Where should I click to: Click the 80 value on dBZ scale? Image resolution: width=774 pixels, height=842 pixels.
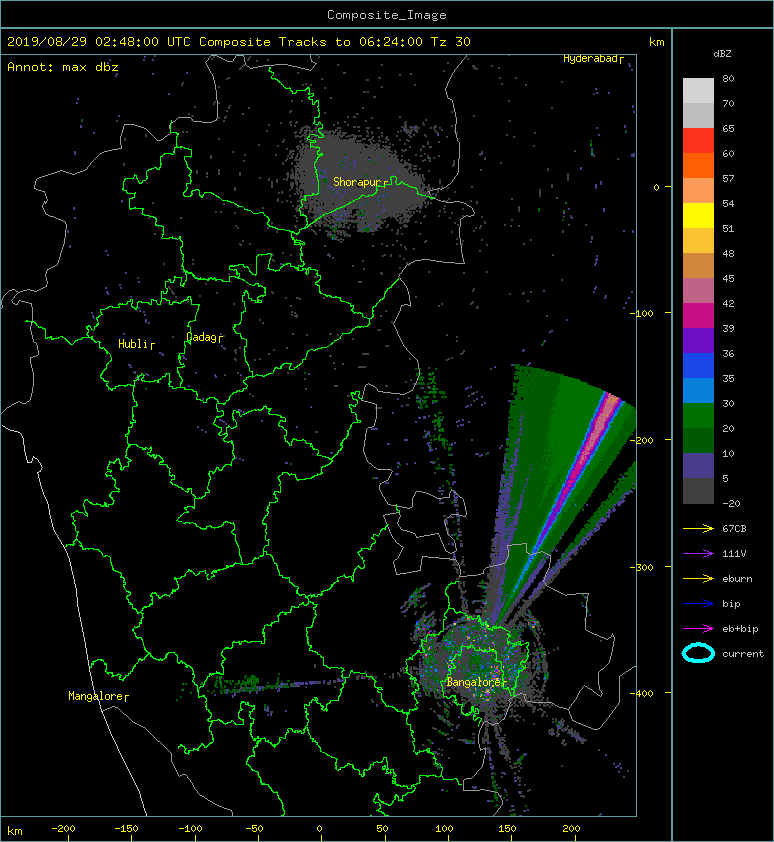[728, 78]
